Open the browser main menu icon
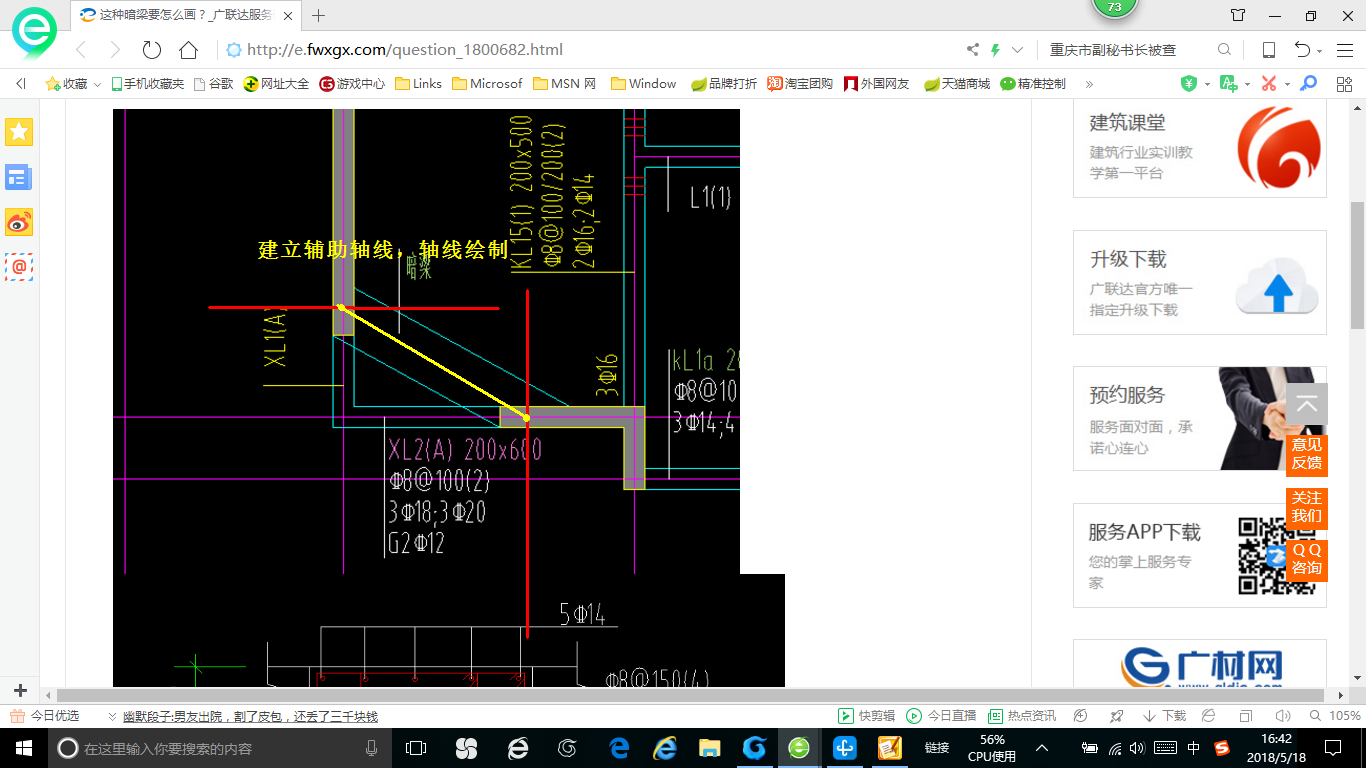 pyautogui.click(x=1344, y=50)
